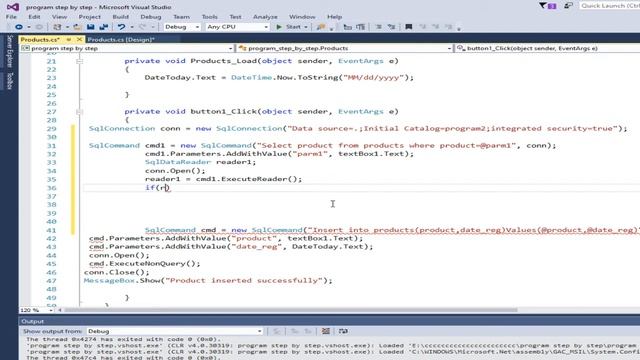This screenshot has height=360, width=640.
Task: Open the Build menu
Action: [120, 17]
